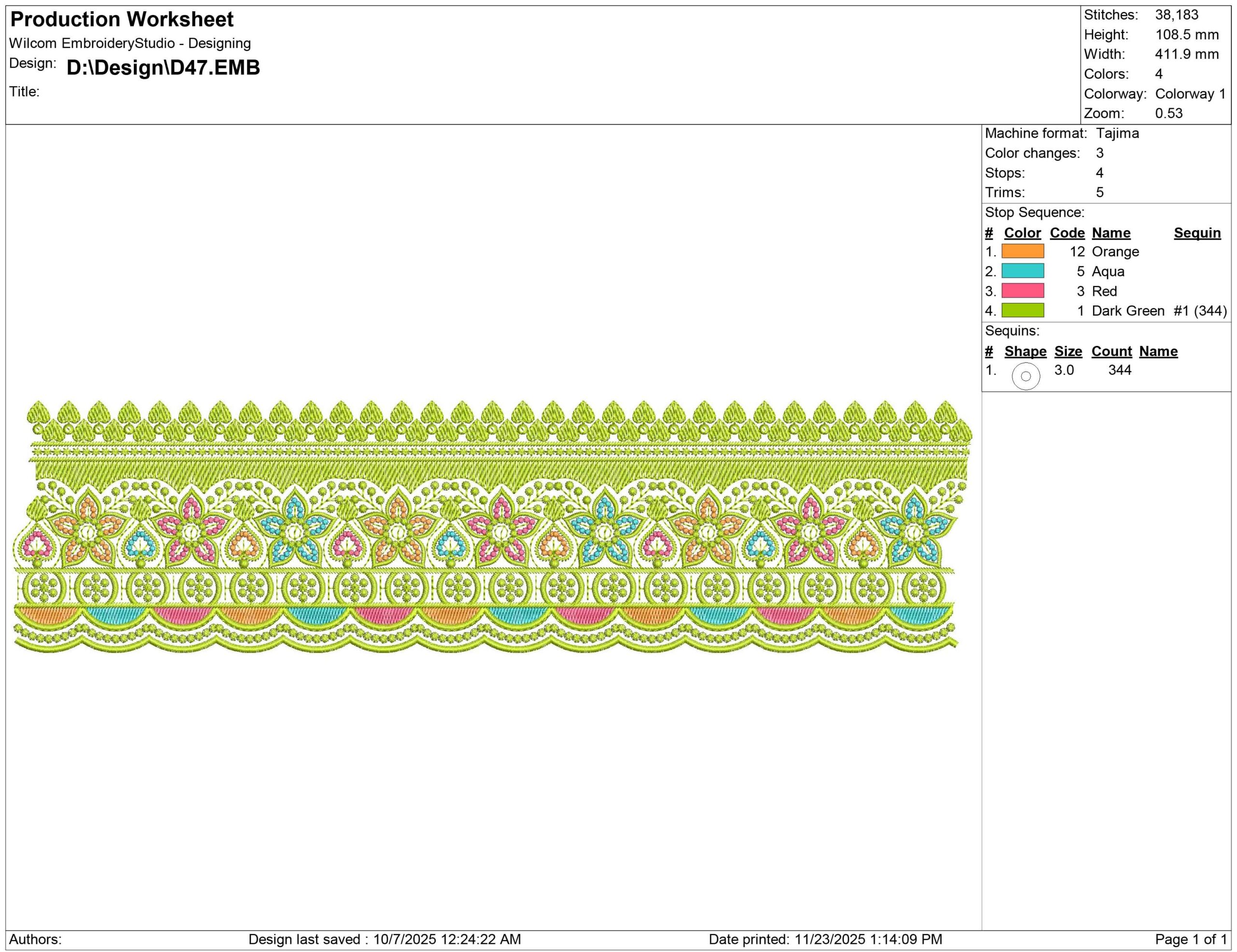Click the Colorway 1 value

[1190, 93]
